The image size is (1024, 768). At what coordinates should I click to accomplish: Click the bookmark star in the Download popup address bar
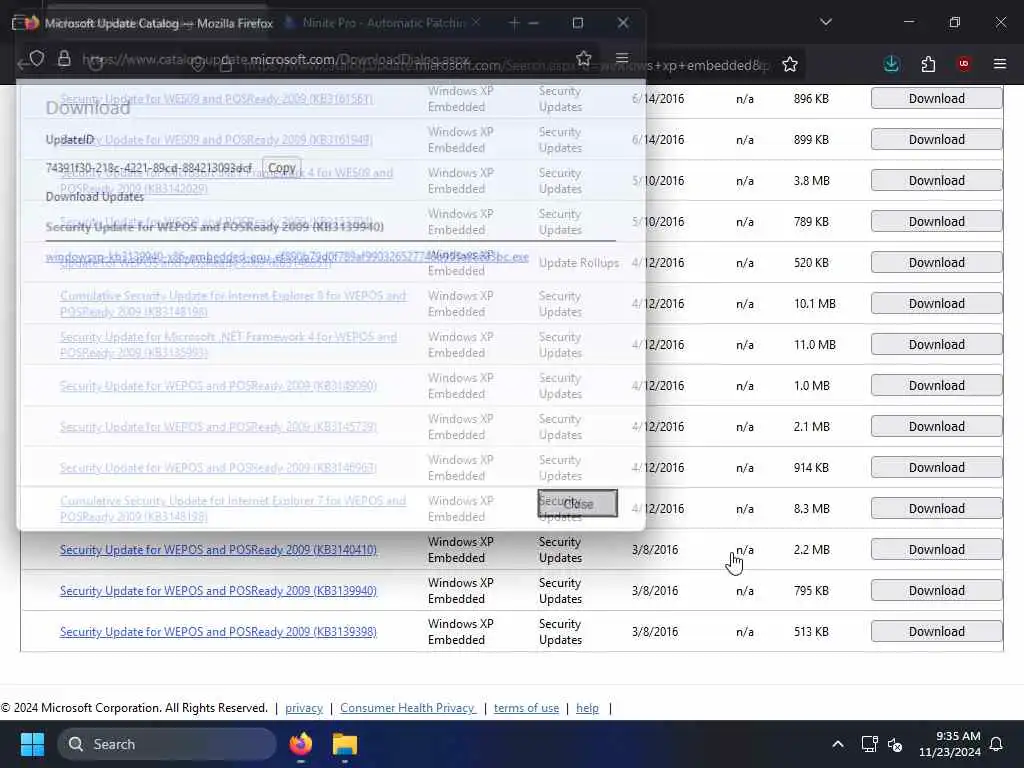click(x=584, y=59)
